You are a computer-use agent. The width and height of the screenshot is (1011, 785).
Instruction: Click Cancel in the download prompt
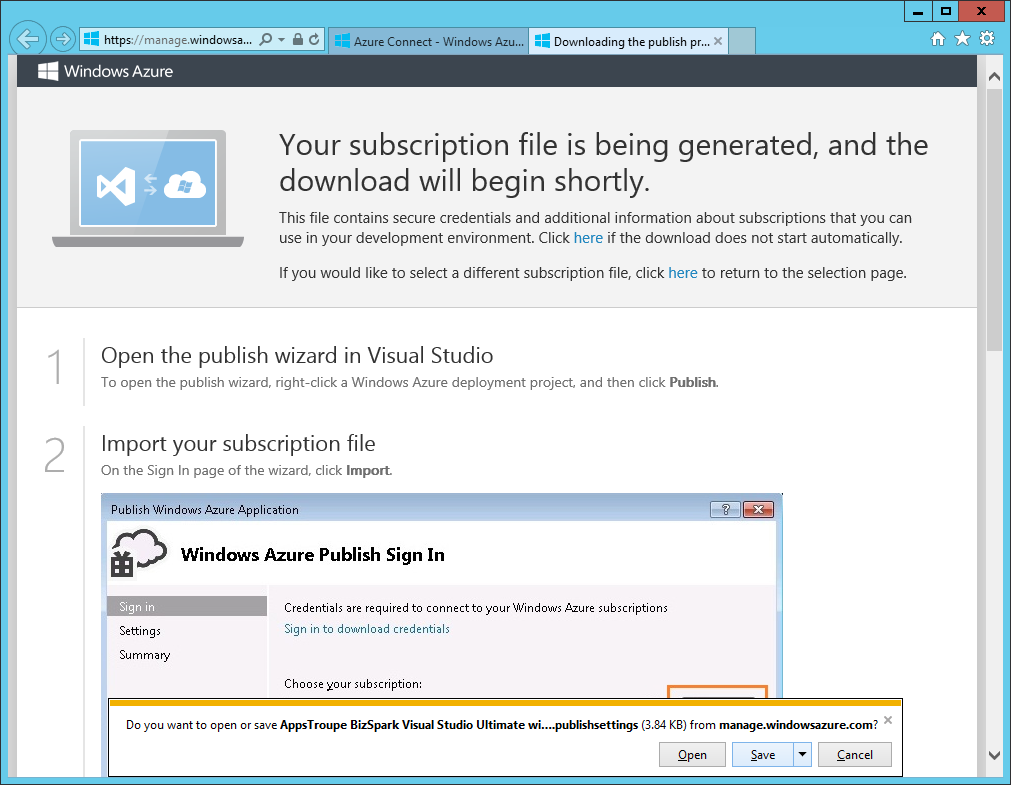[854, 755]
